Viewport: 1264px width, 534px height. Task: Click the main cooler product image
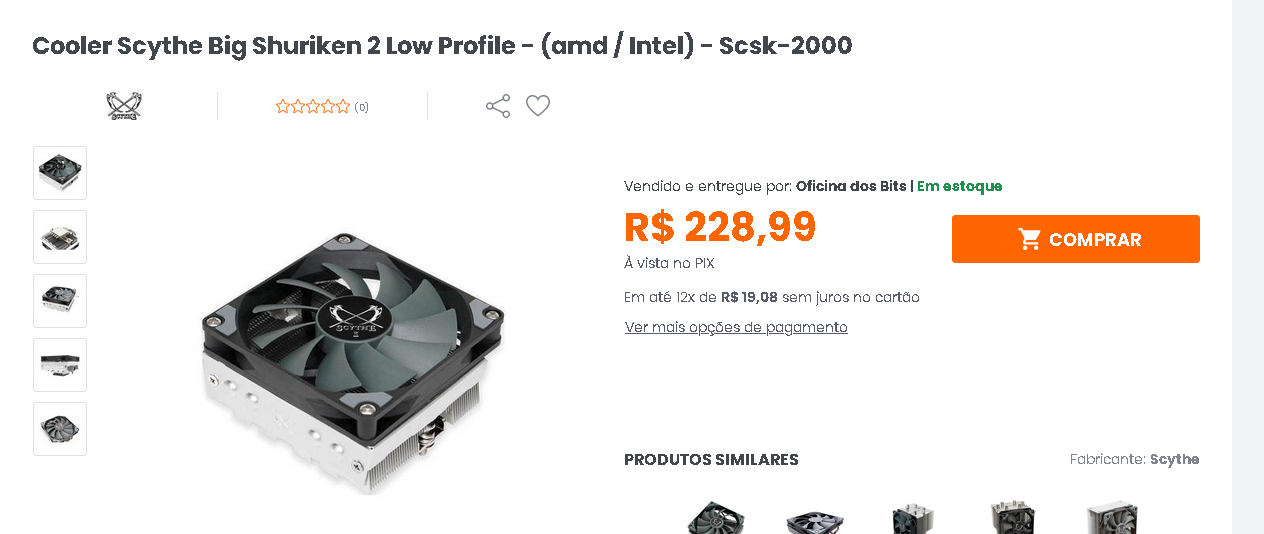tap(353, 362)
